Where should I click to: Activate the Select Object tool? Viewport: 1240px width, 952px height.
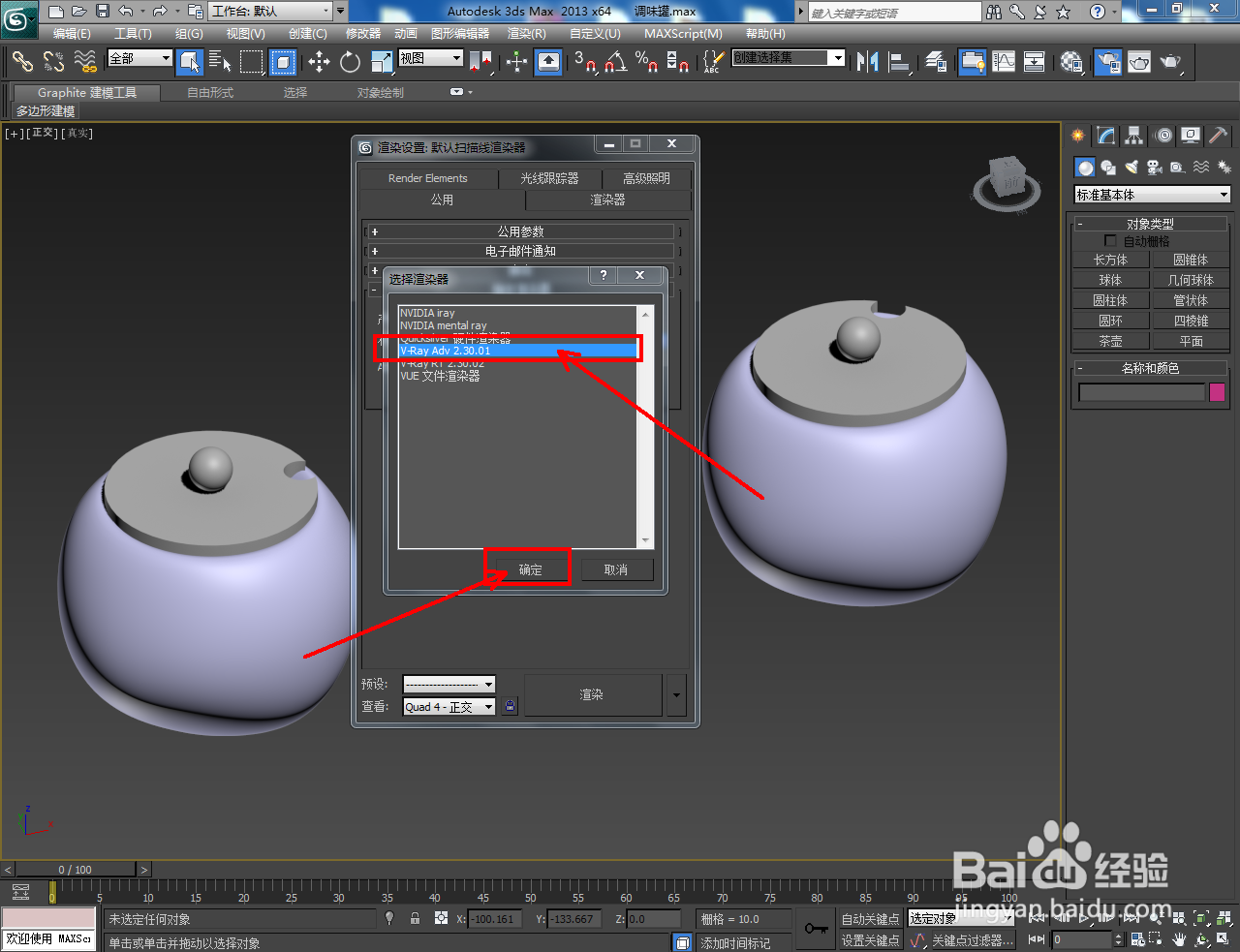click(190, 62)
